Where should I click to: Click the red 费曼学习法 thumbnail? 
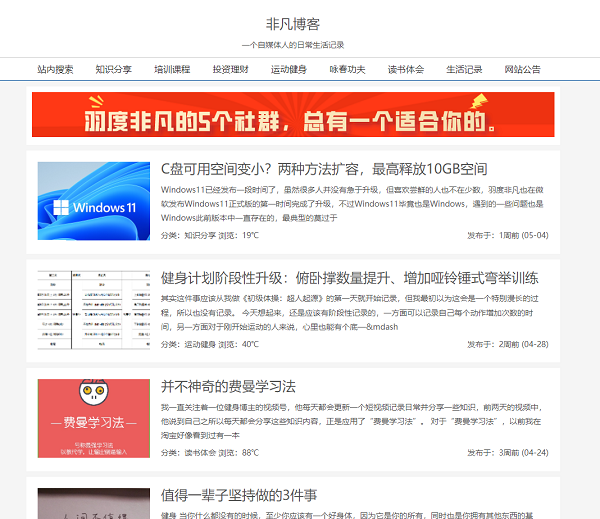(x=94, y=418)
